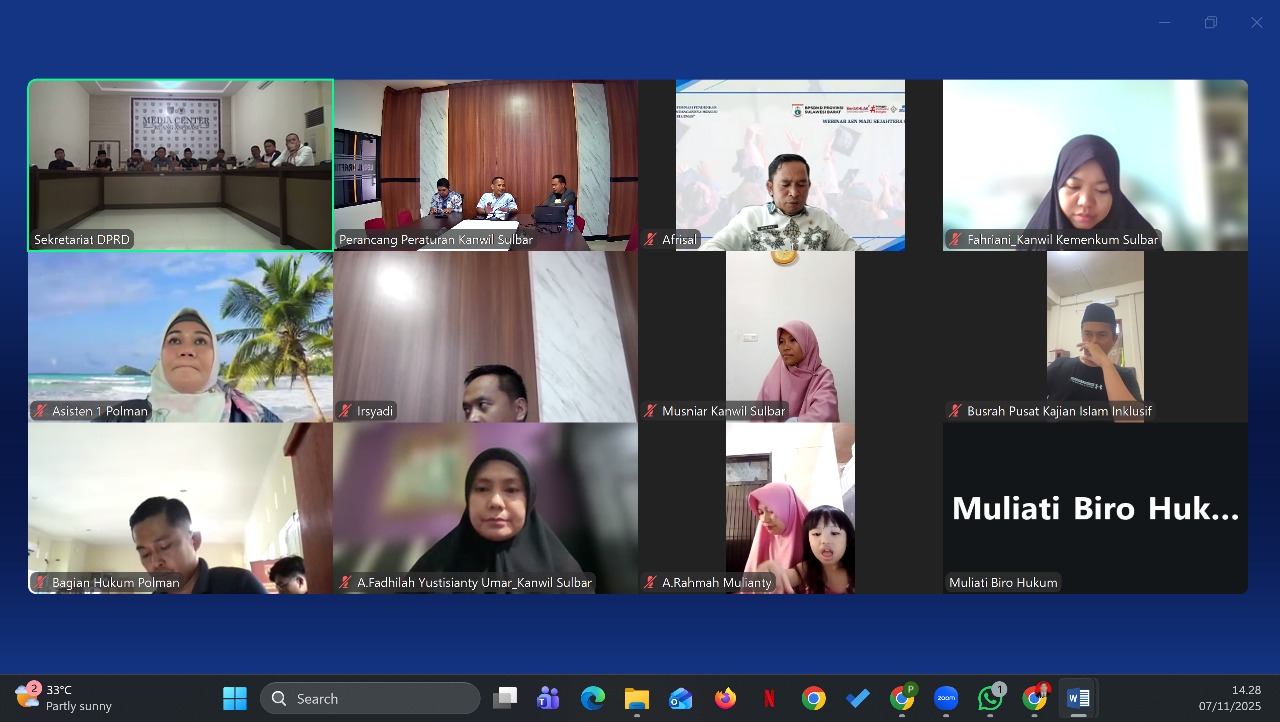The height and width of the screenshot is (722, 1280).
Task: Open the Windows Start menu
Action: tap(235, 699)
